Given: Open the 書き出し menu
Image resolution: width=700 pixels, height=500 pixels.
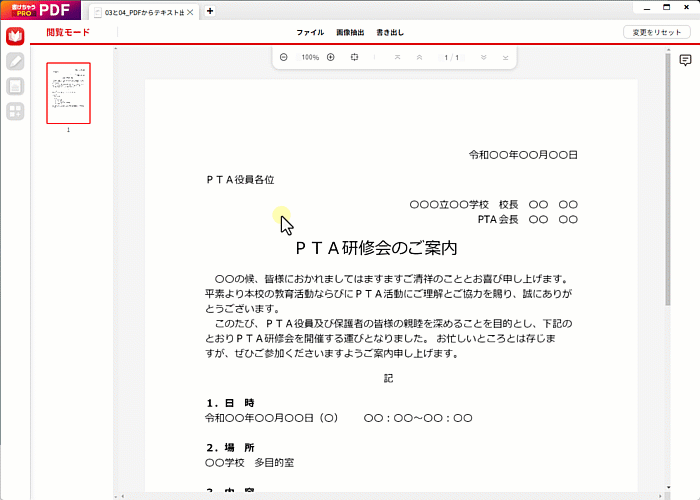Looking at the screenshot, I should 390,32.
